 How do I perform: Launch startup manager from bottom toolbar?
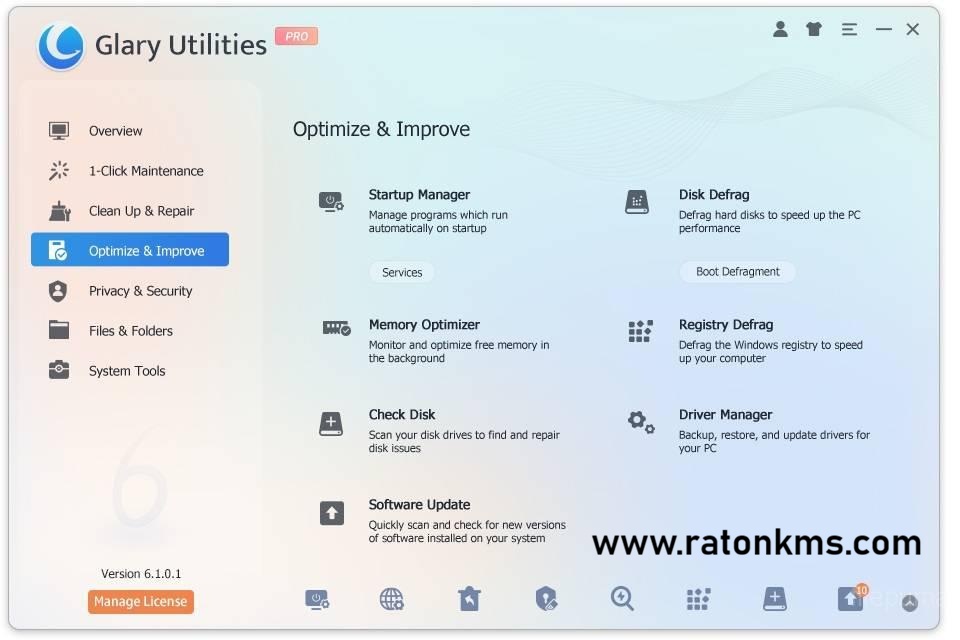point(317,599)
